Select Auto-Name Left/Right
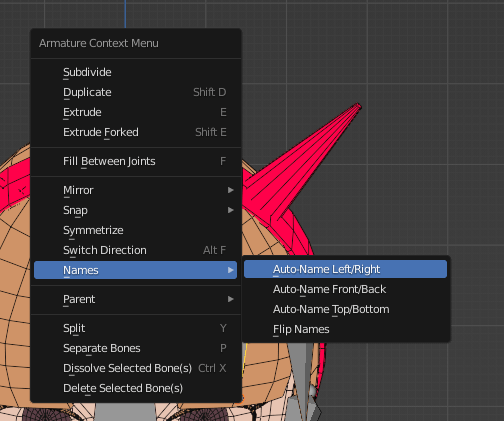Screen dimensions: 504x421 [x=345, y=269]
